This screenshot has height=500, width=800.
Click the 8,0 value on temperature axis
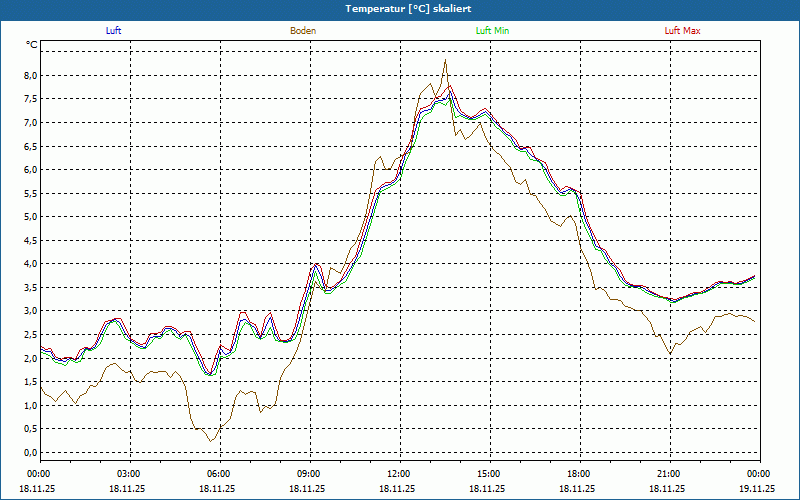pos(30,76)
